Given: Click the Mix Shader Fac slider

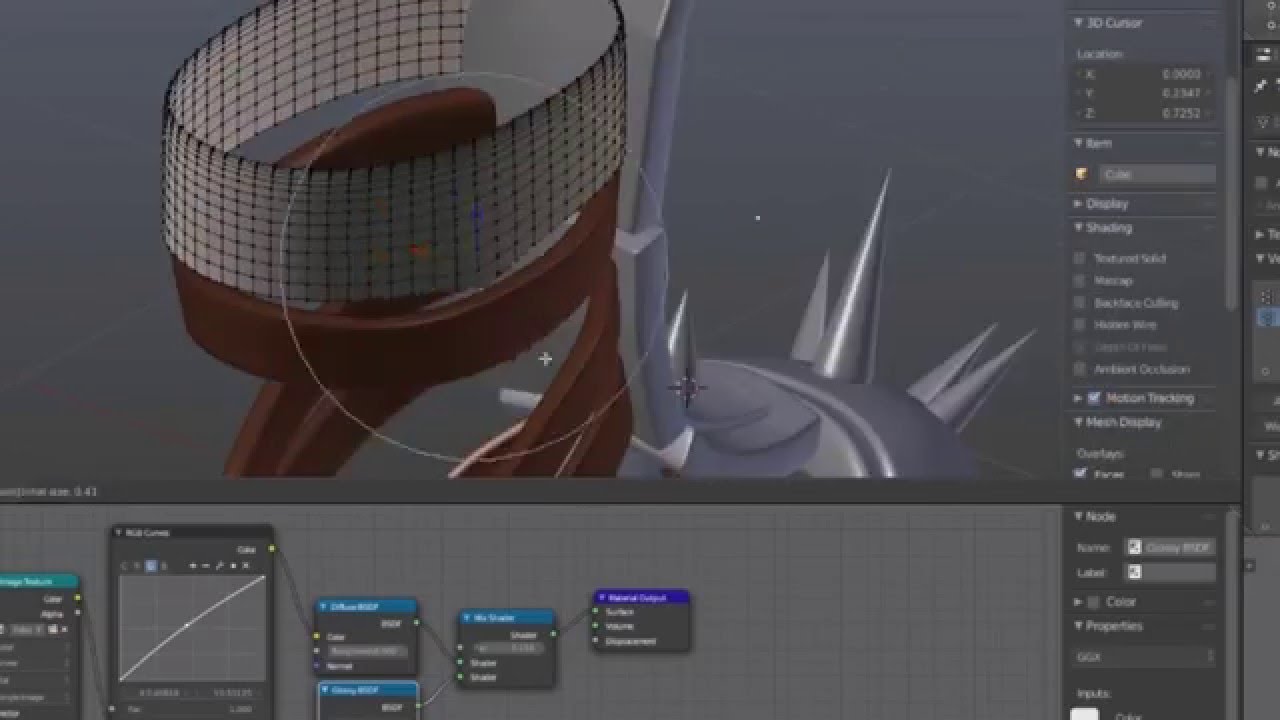Looking at the screenshot, I should (x=509, y=648).
